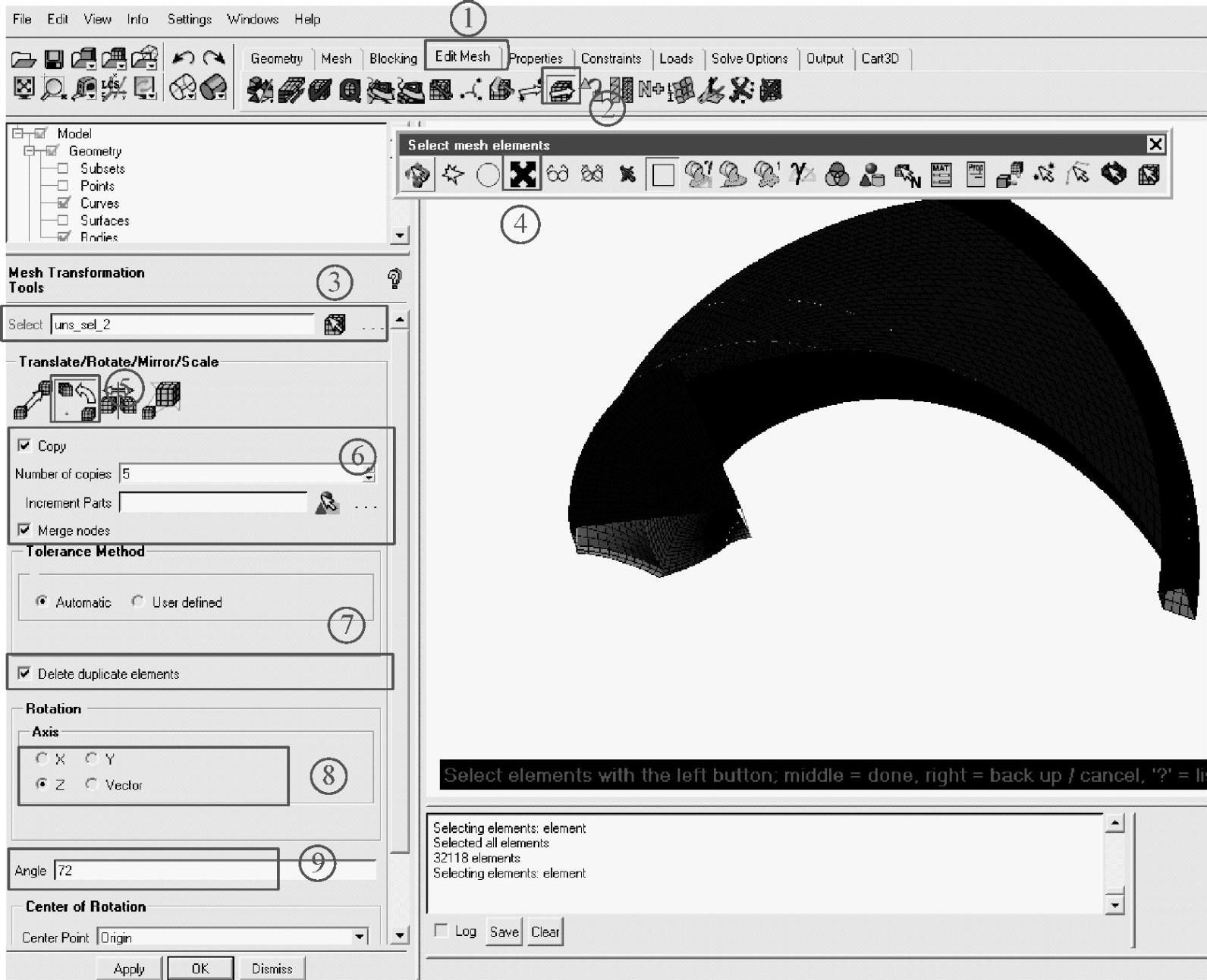The height and width of the screenshot is (980, 1207).
Task: Select the Y rotation axis radio
Action: [92, 759]
